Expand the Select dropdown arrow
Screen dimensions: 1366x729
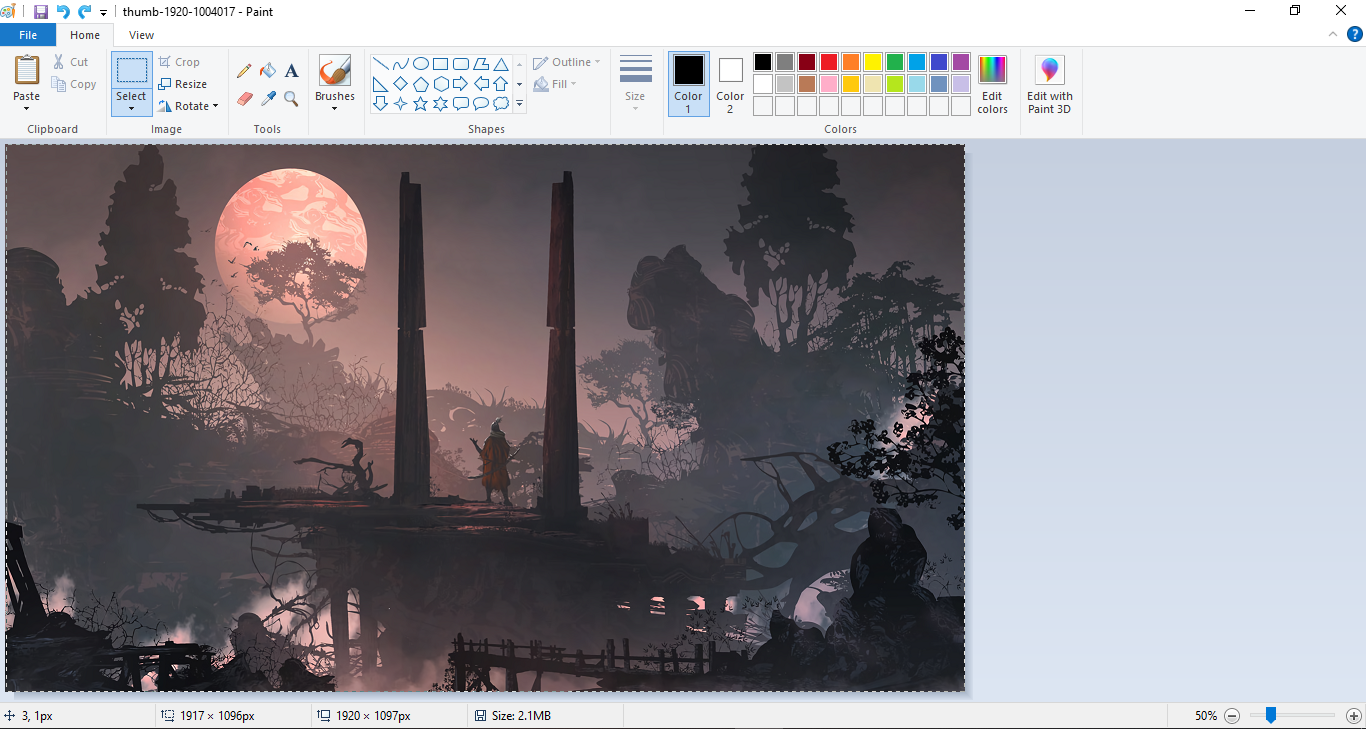pos(131,108)
